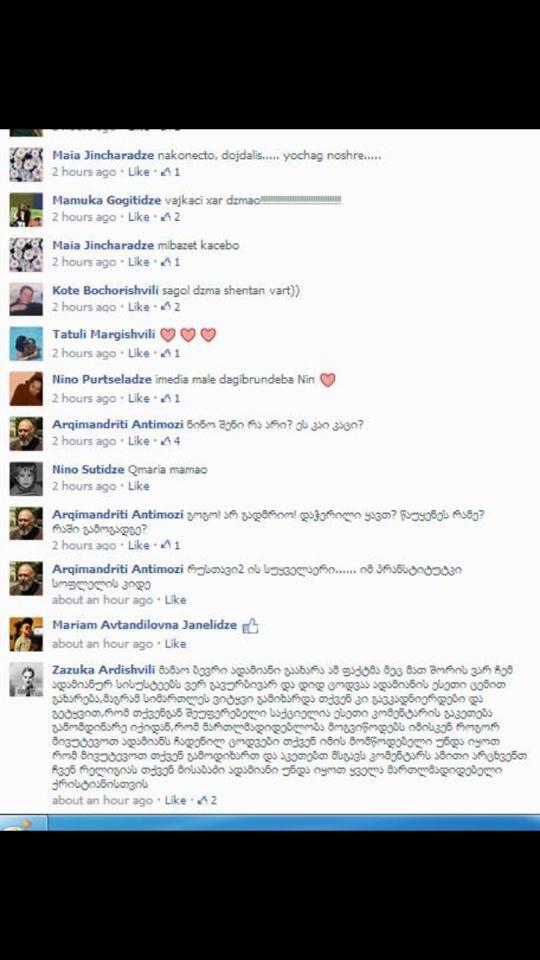
Task: Open Tatuli Margishvili's profile name link
Action: tap(103, 335)
